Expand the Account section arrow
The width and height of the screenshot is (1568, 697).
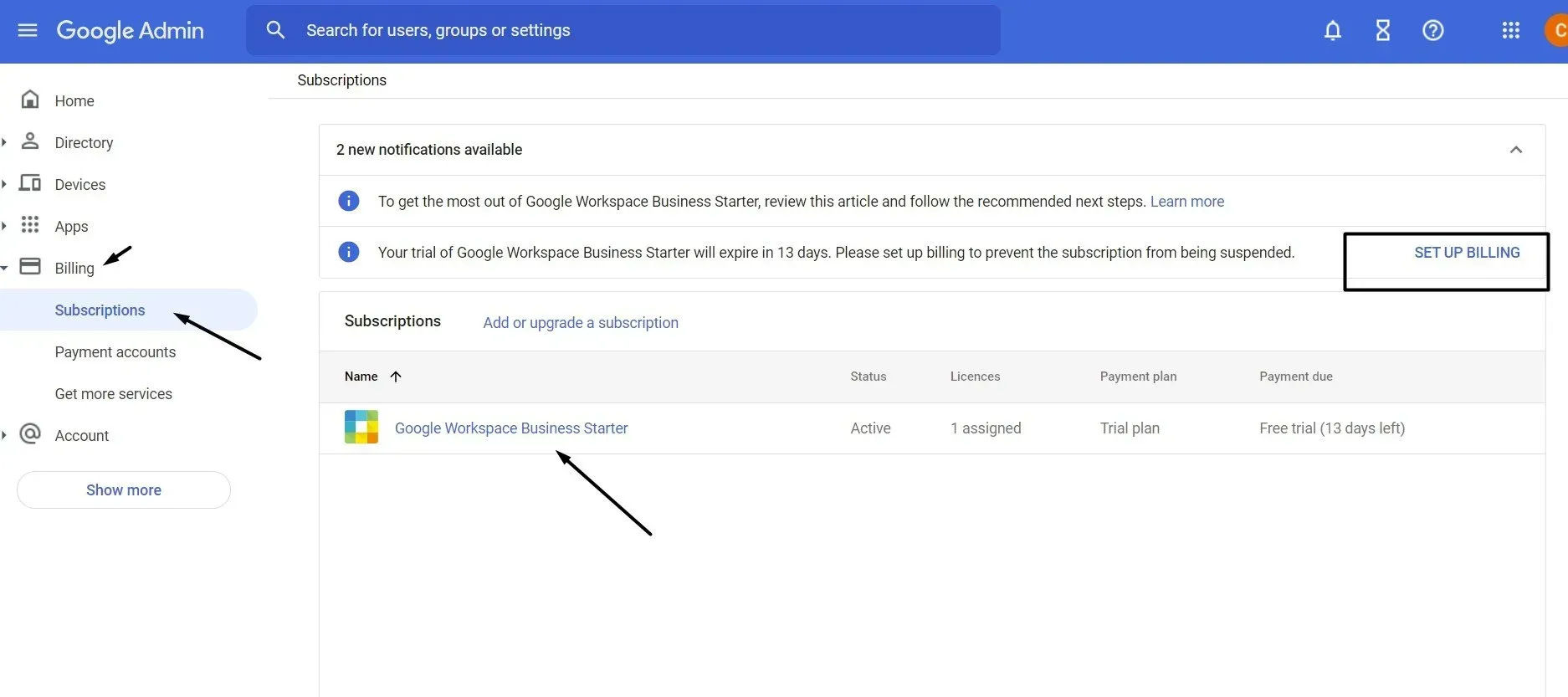click(x=4, y=435)
